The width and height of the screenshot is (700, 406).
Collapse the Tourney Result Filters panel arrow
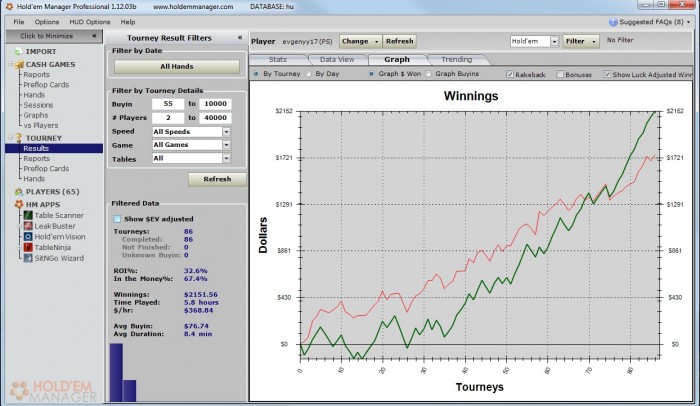pyautogui.click(x=240, y=38)
